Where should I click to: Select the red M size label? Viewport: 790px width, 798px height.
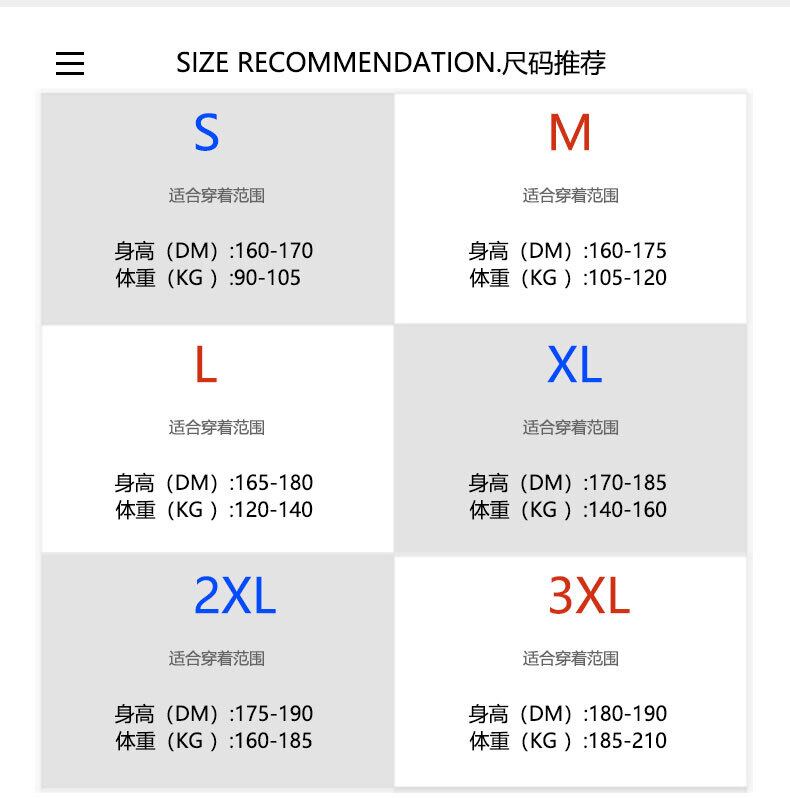tap(570, 133)
